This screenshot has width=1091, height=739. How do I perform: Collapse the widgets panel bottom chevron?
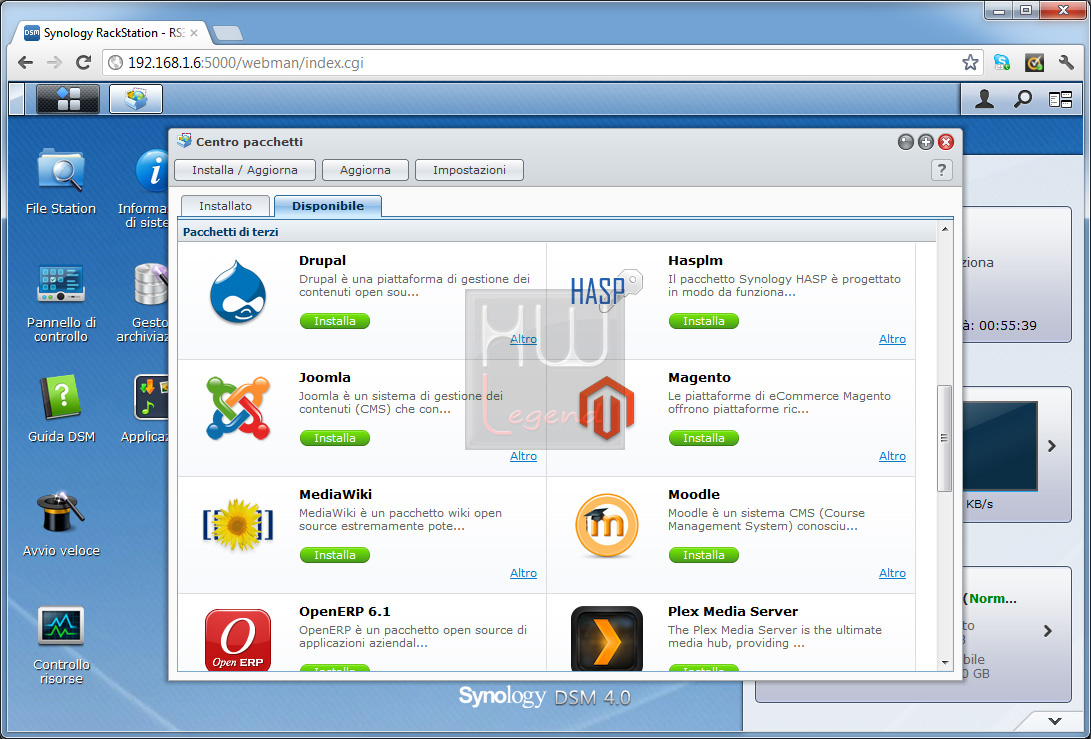pos(1055,721)
